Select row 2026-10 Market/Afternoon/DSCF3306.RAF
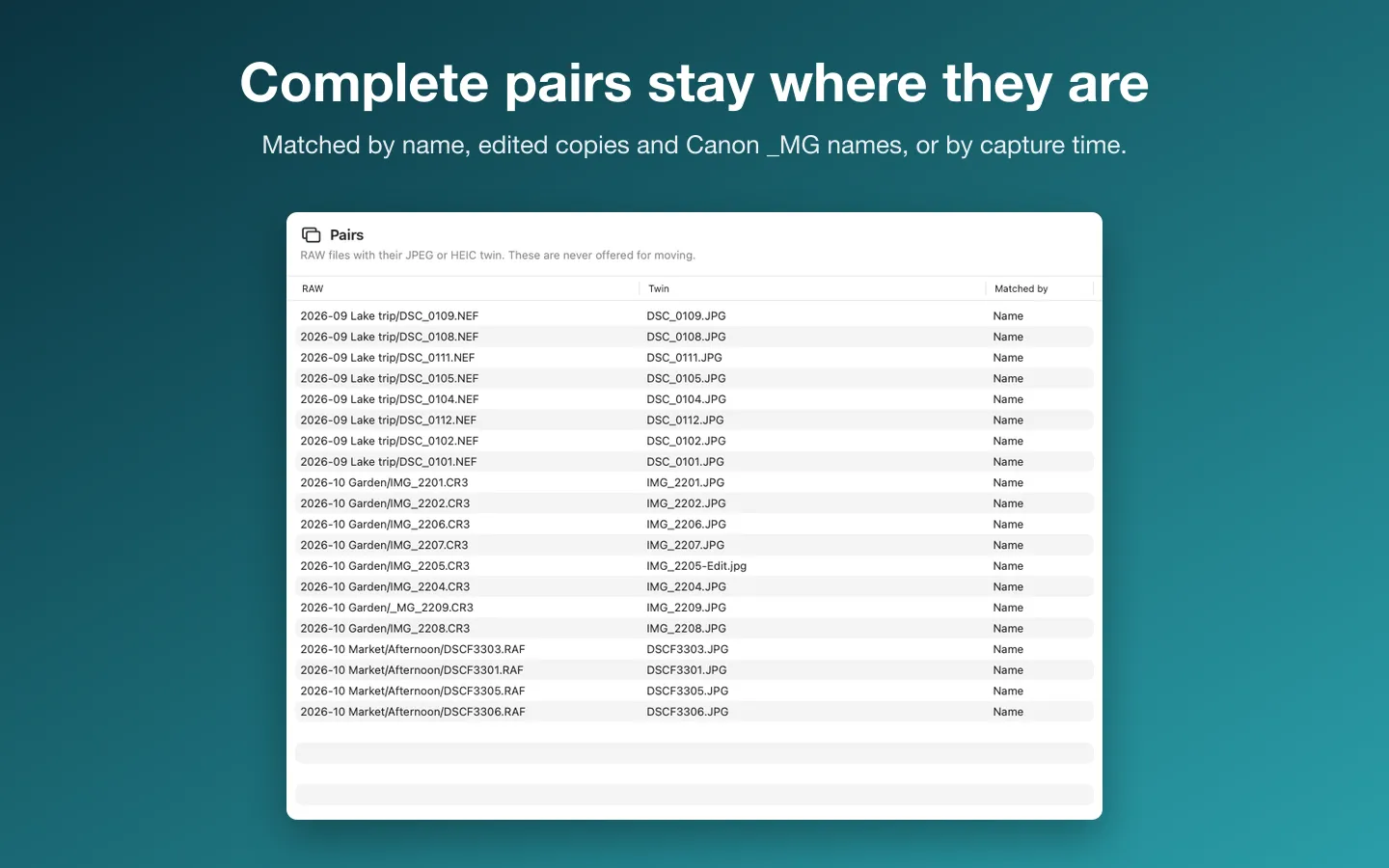The height and width of the screenshot is (868, 1389). (x=694, y=712)
